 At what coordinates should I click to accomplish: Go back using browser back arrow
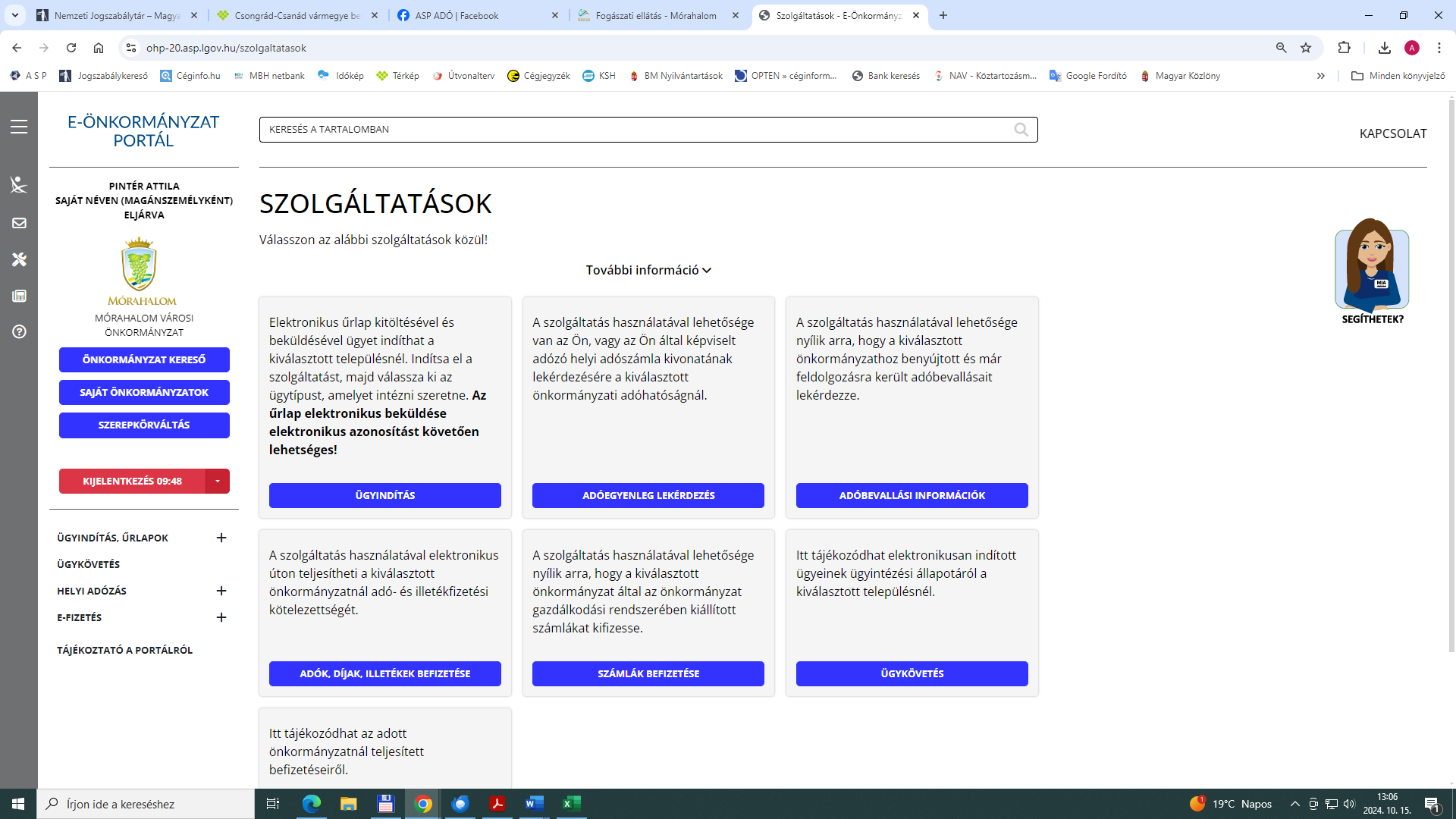[x=17, y=48]
